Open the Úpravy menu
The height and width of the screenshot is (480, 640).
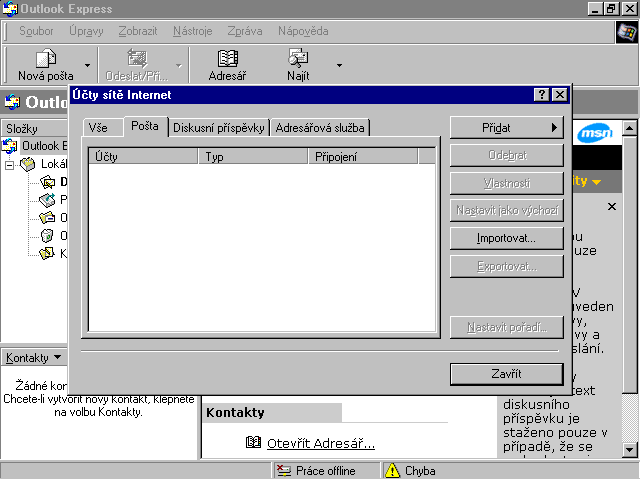[x=86, y=31]
